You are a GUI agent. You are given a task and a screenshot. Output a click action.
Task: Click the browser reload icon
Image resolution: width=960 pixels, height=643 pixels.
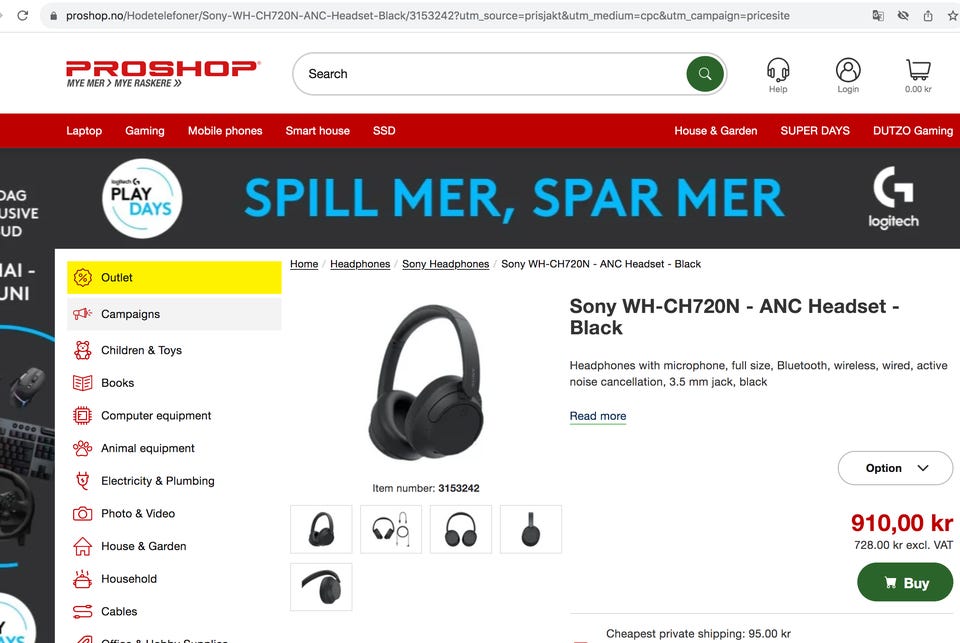click(x=23, y=15)
